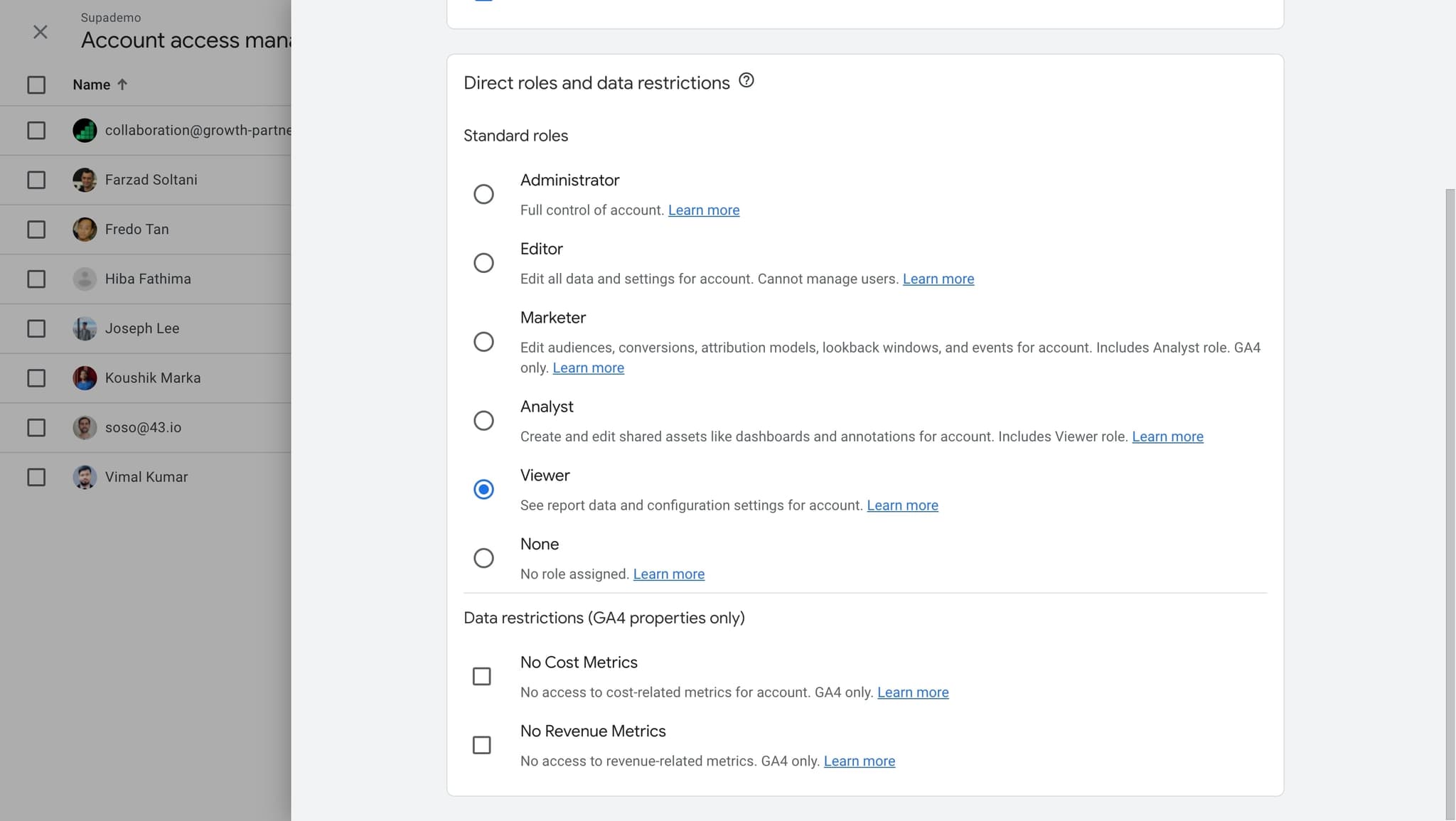1456x821 pixels.
Task: Click the Name column sort arrow
Action: 122,85
